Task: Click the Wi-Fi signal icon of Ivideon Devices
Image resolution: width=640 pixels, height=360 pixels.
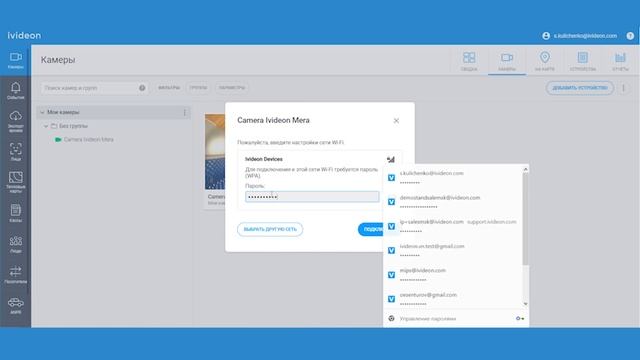Action: 391,159
